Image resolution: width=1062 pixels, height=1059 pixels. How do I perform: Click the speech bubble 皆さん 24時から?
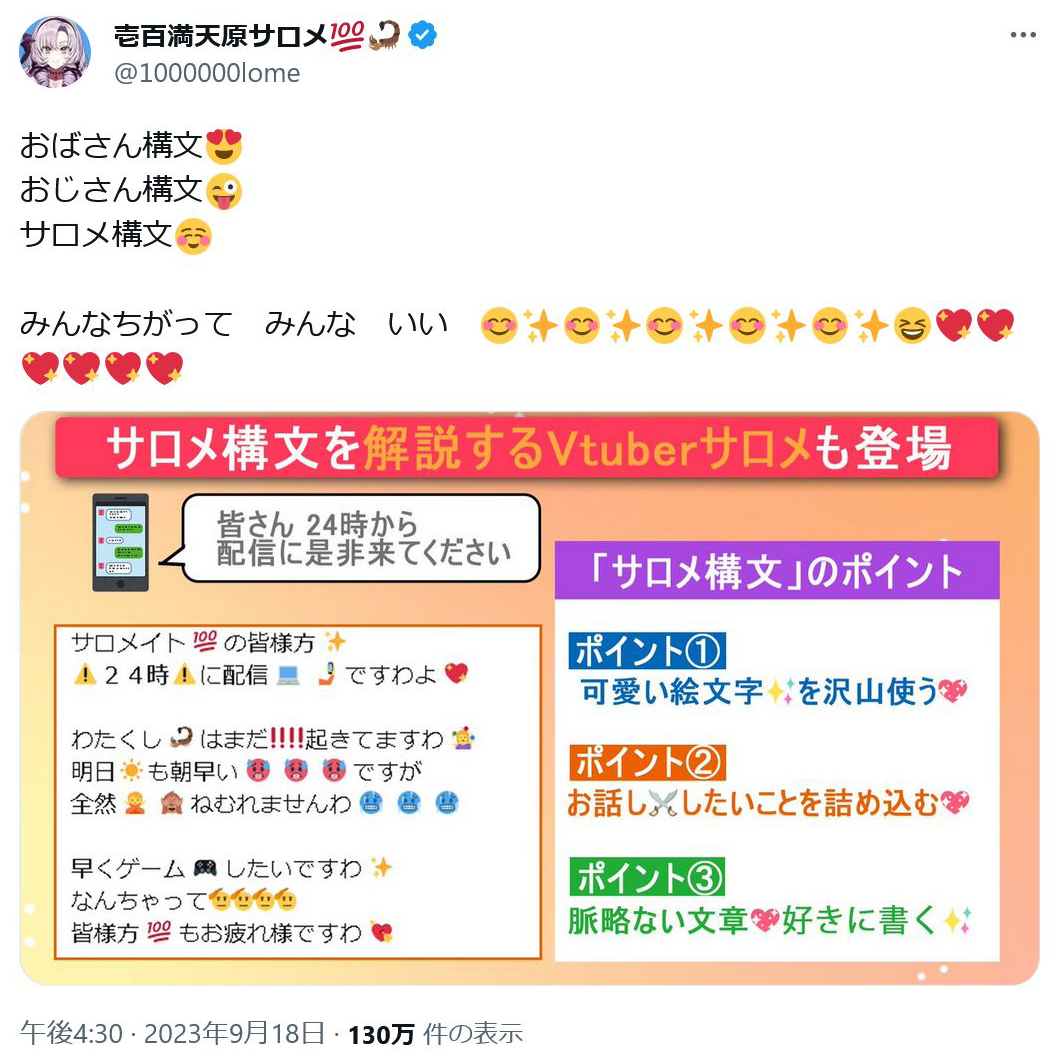(361, 538)
